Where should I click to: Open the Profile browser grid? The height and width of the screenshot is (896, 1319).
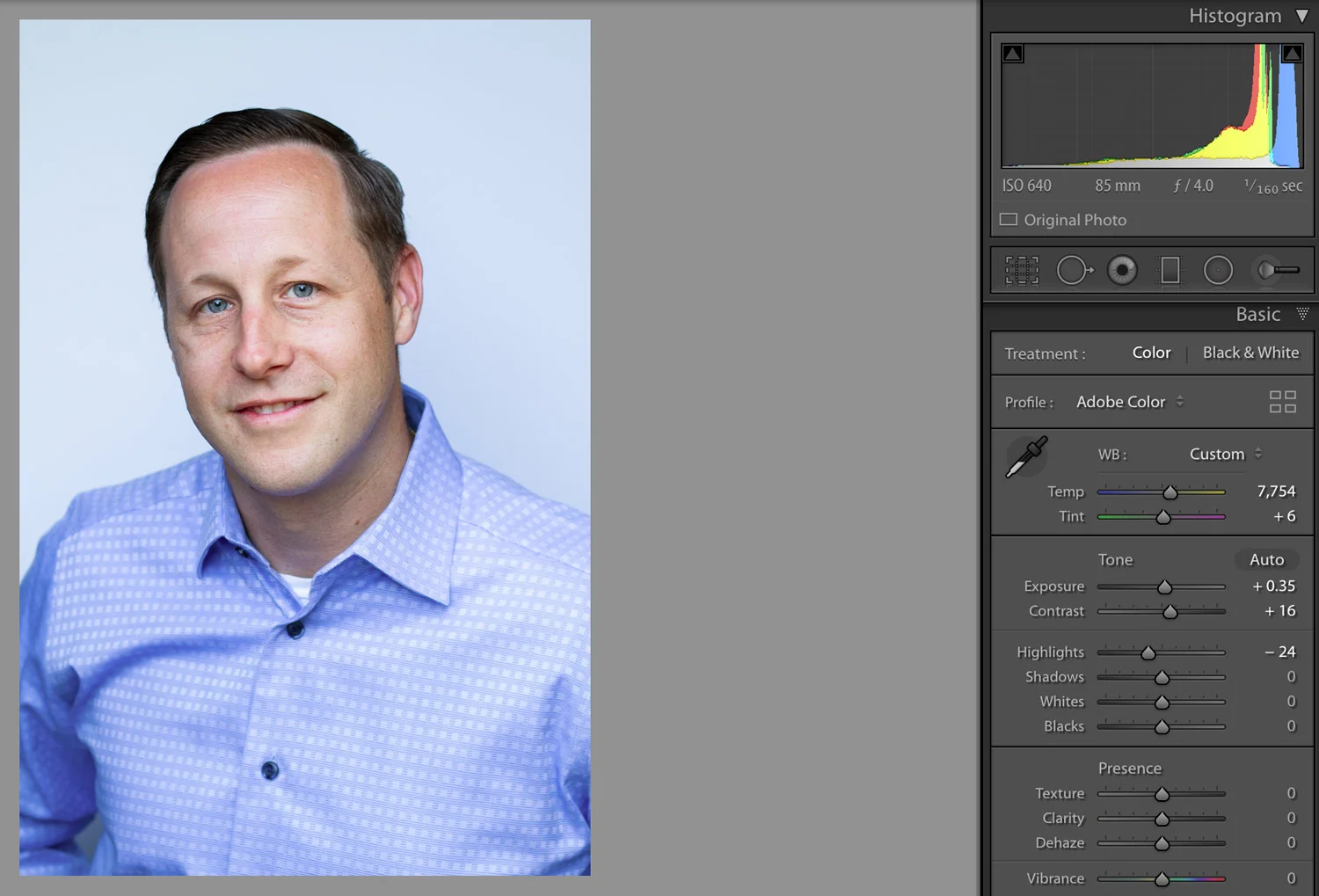click(1282, 401)
